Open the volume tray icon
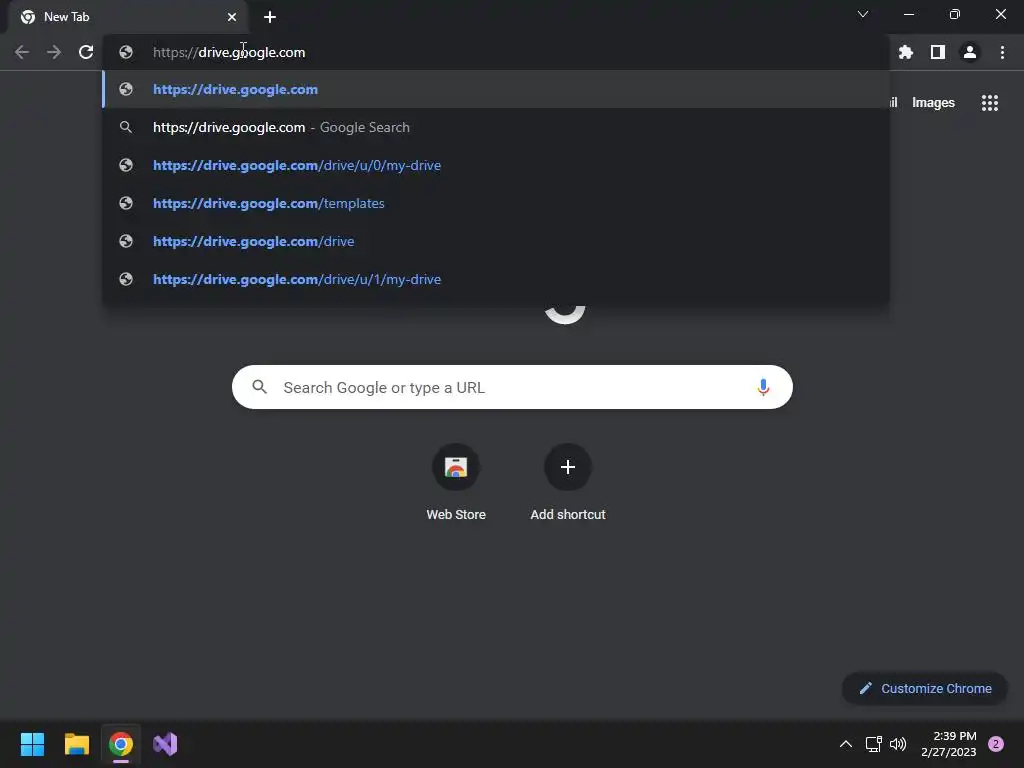This screenshot has width=1024, height=768. (898, 744)
